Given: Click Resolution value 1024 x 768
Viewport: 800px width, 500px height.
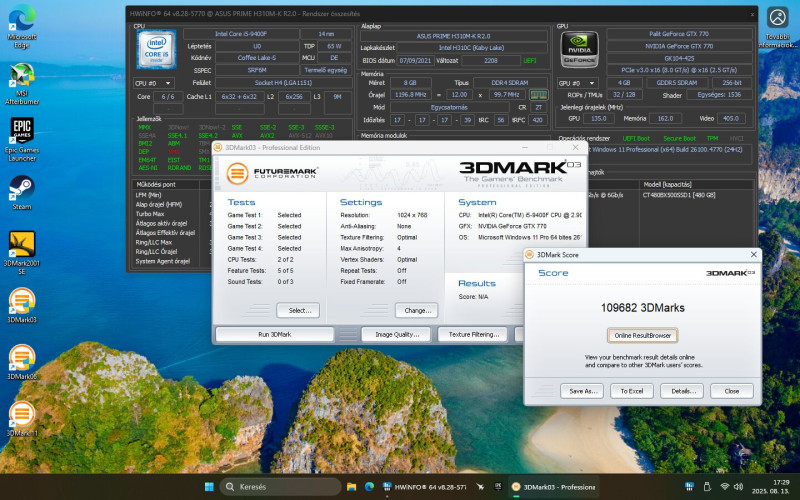Looking at the screenshot, I should coord(412,215).
